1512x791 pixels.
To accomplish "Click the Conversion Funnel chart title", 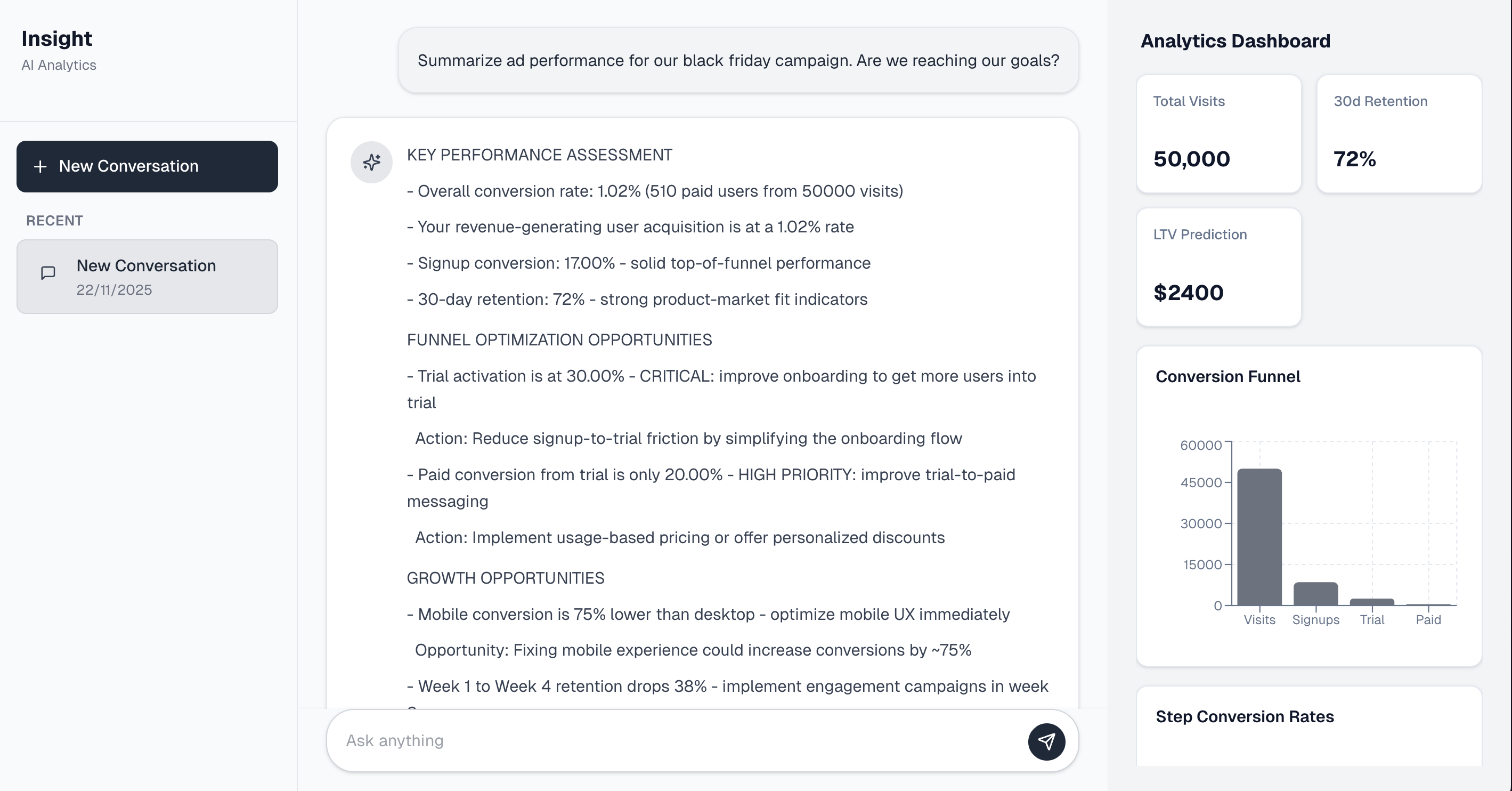I will tap(1228, 377).
